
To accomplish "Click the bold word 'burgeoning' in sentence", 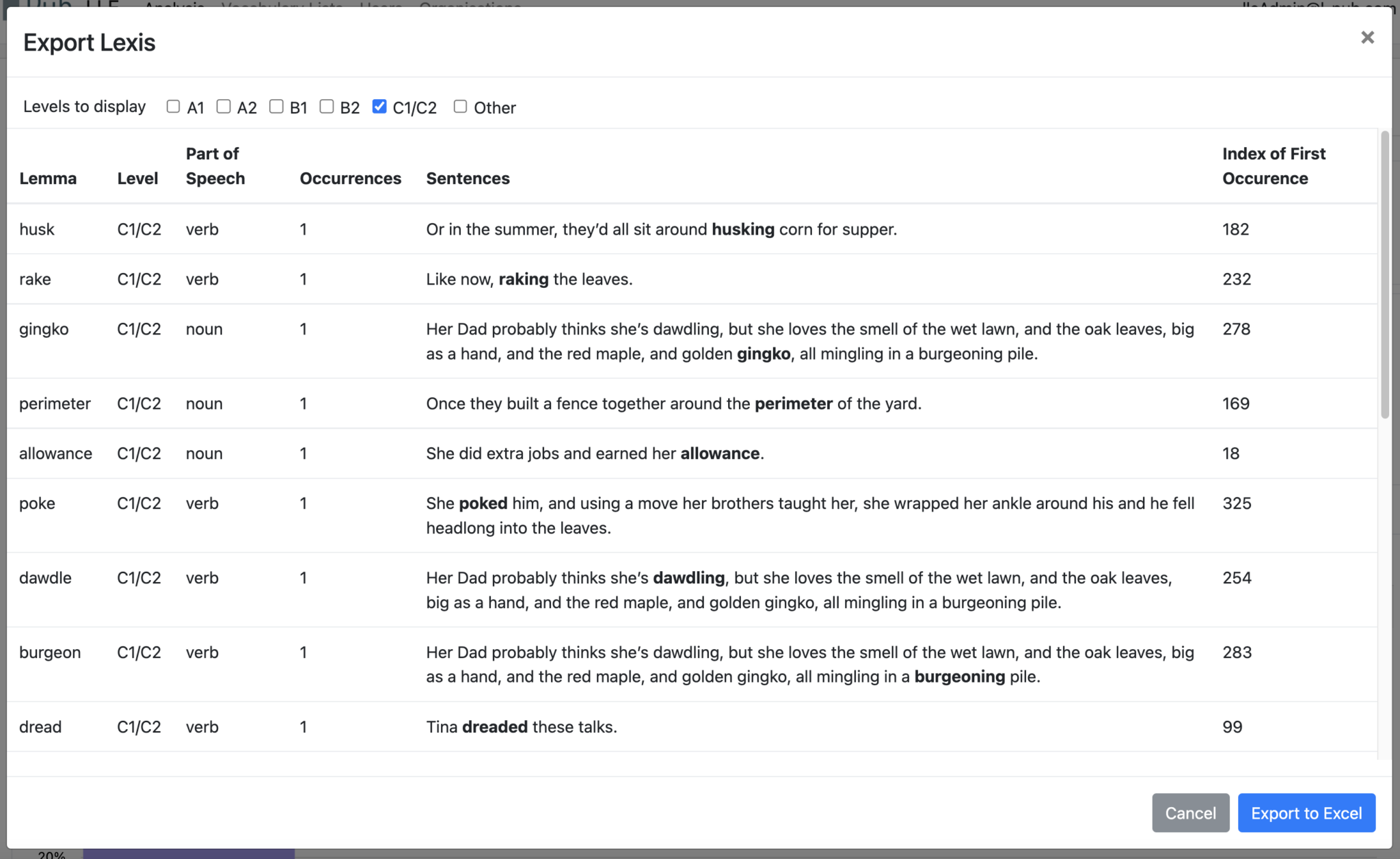I will click(x=959, y=676).
